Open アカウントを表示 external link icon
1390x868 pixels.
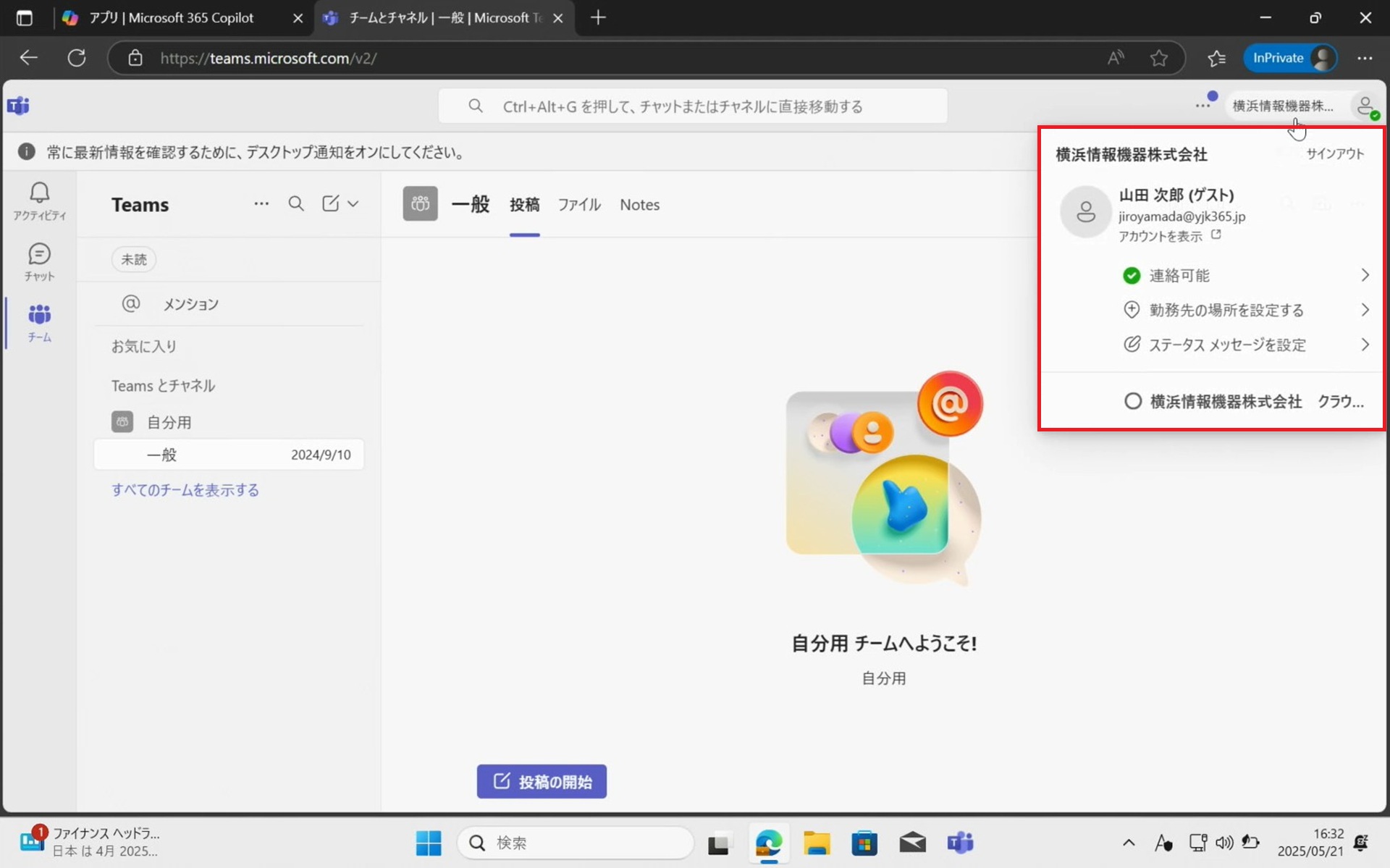(x=1216, y=235)
